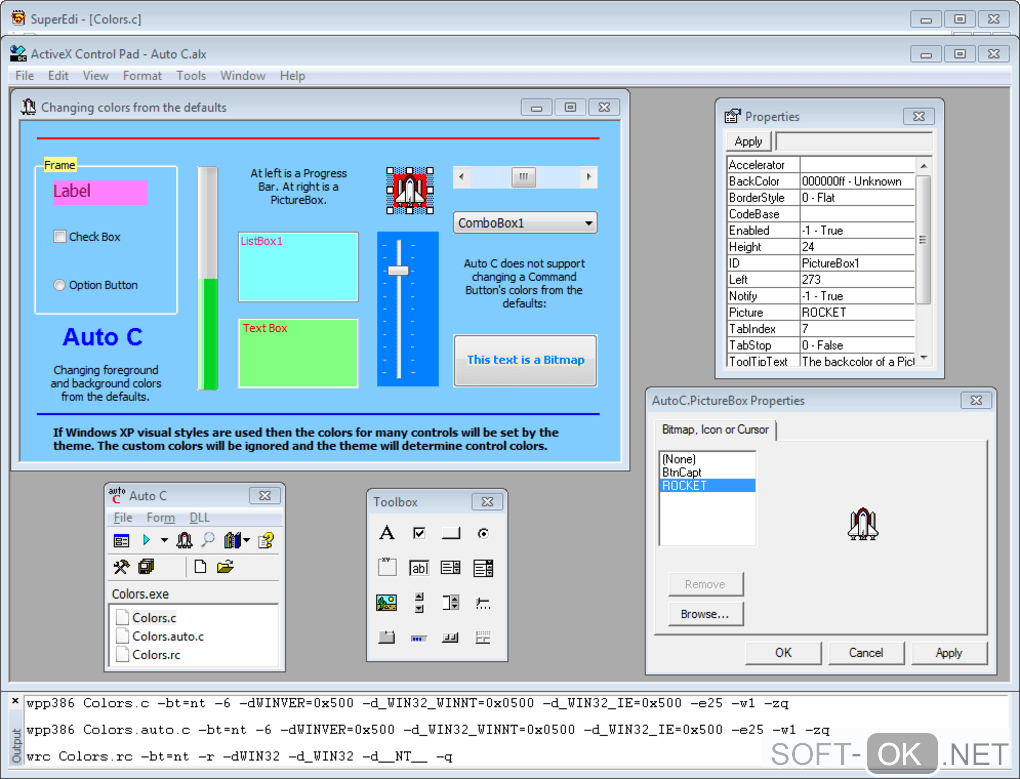1020x779 pixels.
Task: Open the hammer build tools icon
Action: [121, 567]
